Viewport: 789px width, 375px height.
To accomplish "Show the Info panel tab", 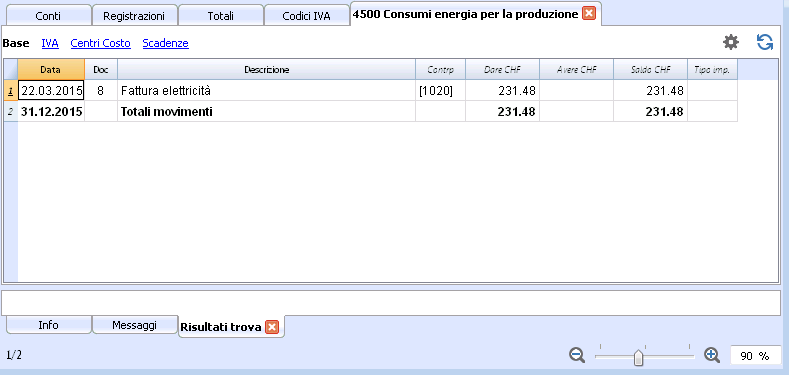I will pos(48,325).
